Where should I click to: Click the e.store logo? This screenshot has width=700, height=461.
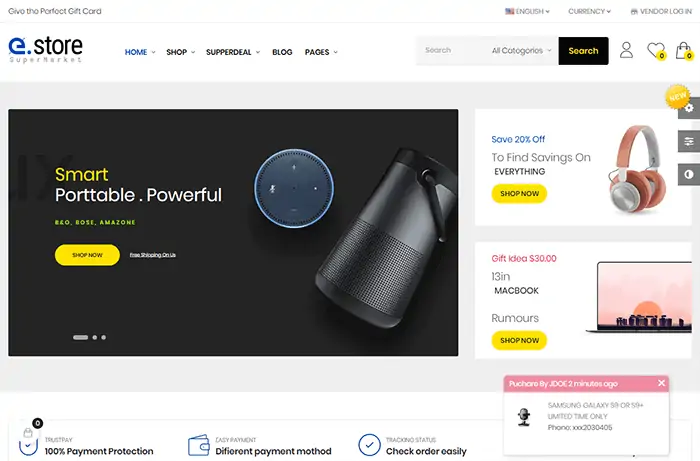tap(46, 49)
